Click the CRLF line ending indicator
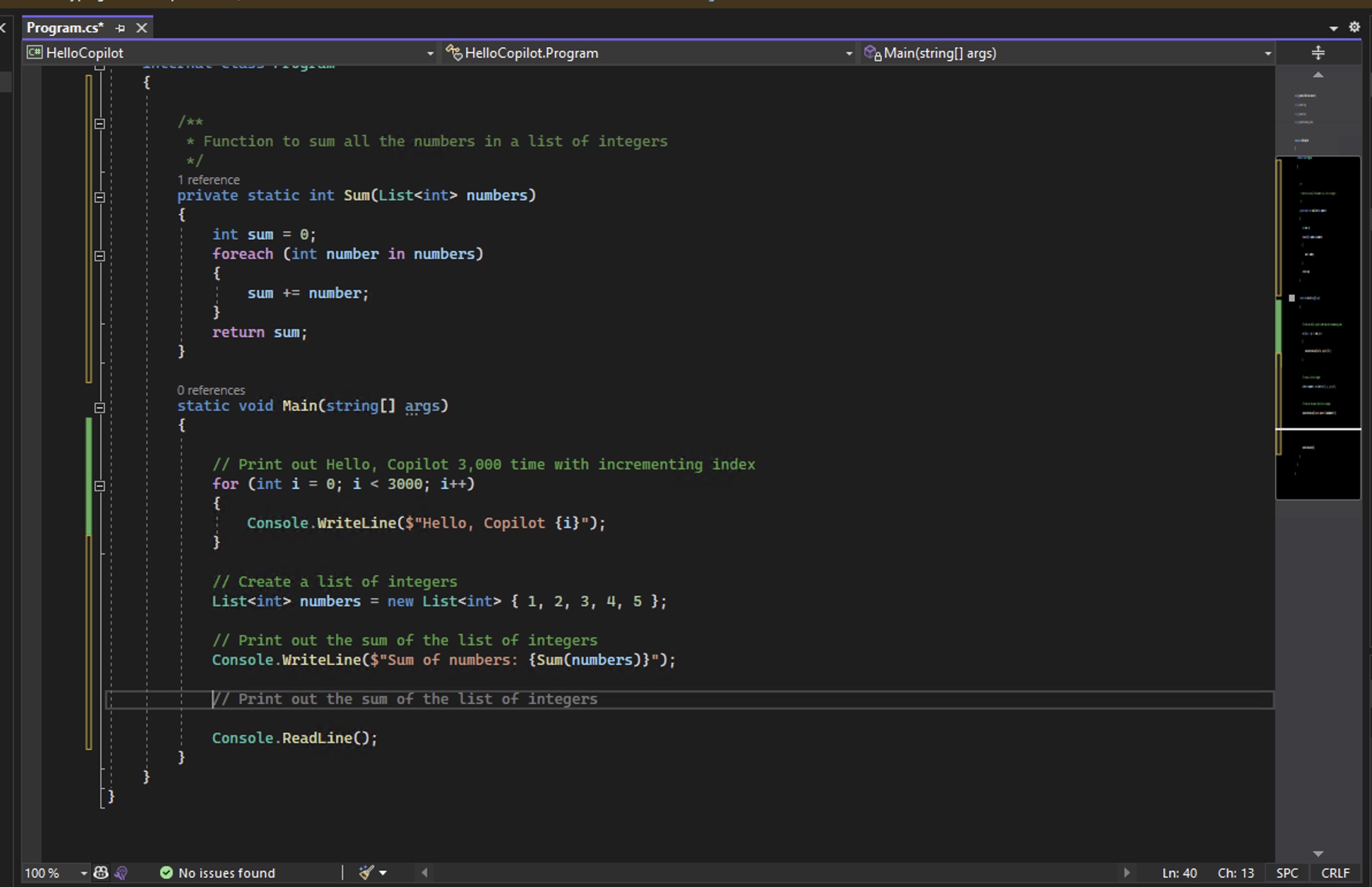The height and width of the screenshot is (887, 1372). 1335,873
